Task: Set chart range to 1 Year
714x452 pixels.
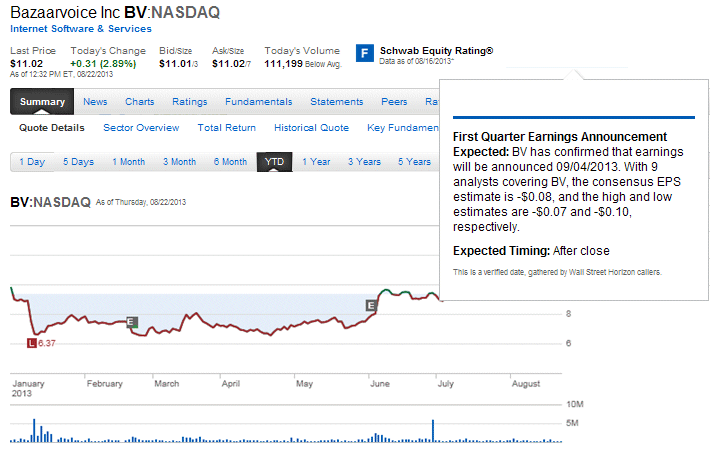Action: coord(316,162)
